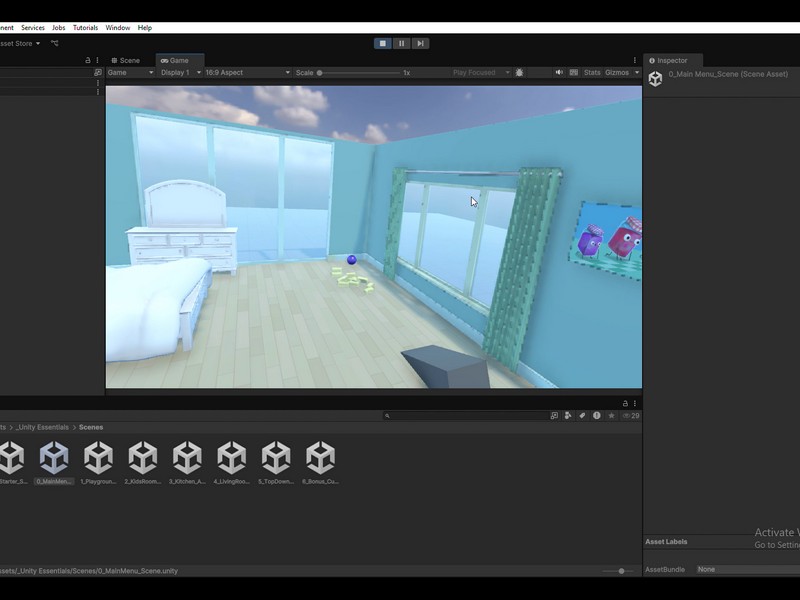Stop play mode with the Play button

pos(382,43)
